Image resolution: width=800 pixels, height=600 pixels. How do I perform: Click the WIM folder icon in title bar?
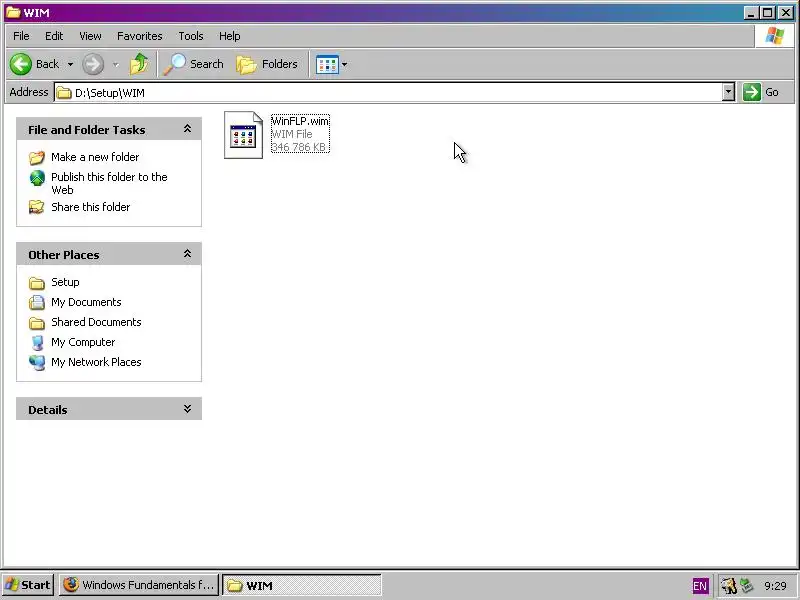[x=13, y=12]
